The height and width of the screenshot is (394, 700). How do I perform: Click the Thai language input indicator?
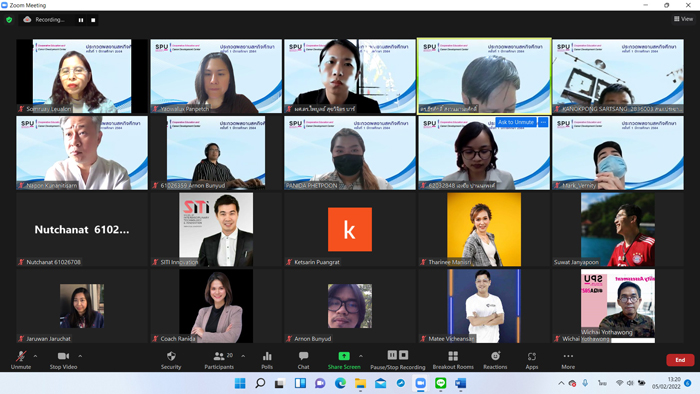coord(603,383)
